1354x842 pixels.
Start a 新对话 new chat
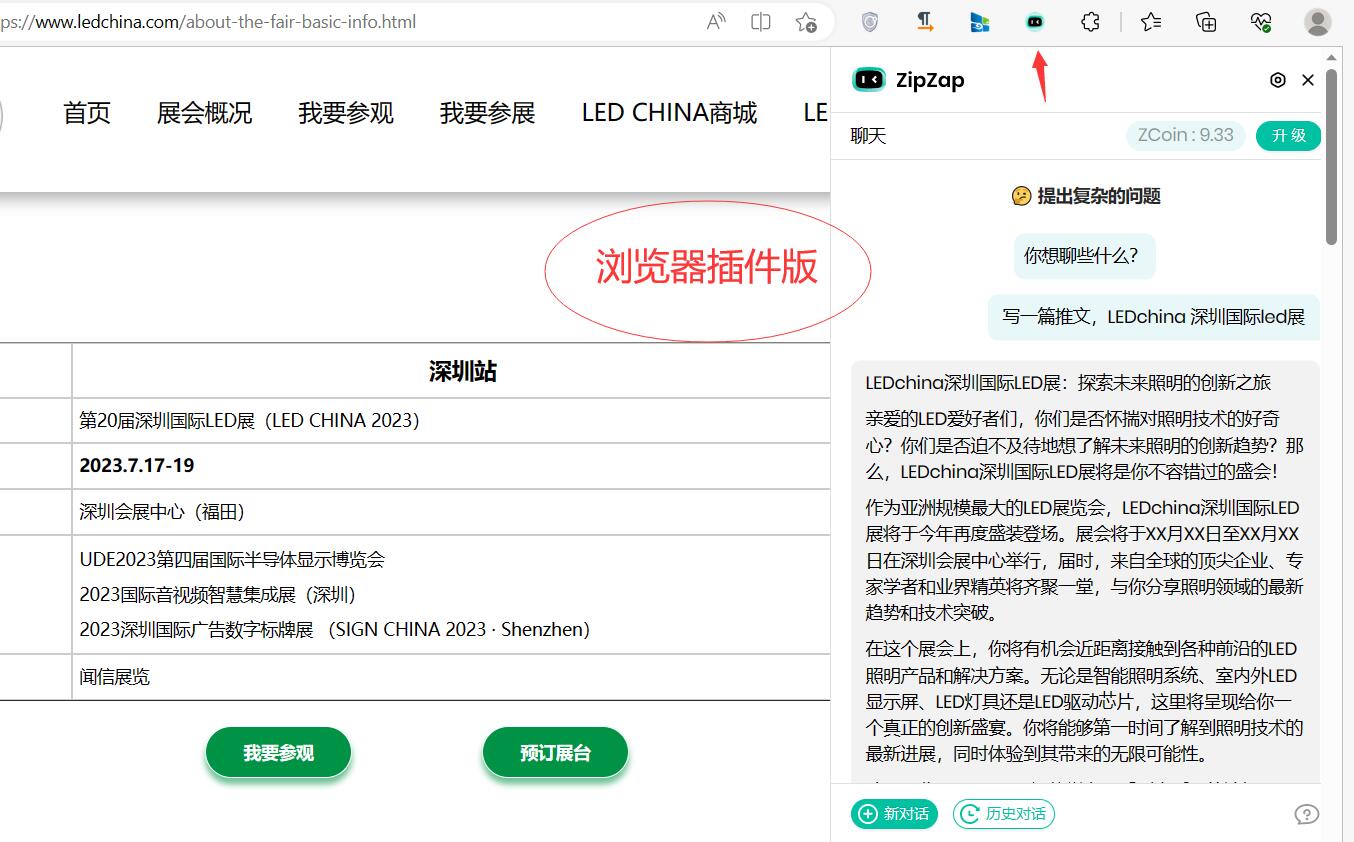pos(895,814)
